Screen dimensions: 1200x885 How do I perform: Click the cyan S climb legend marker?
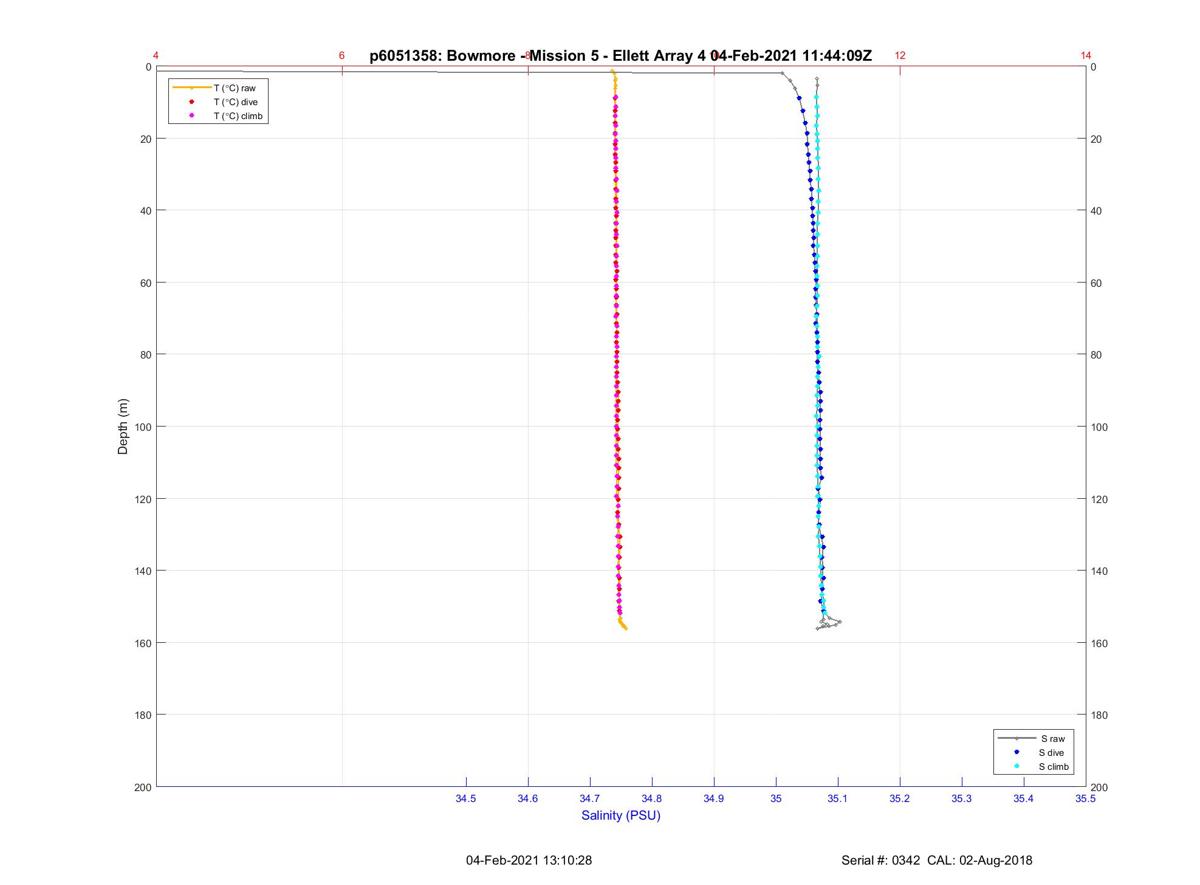point(1016,766)
